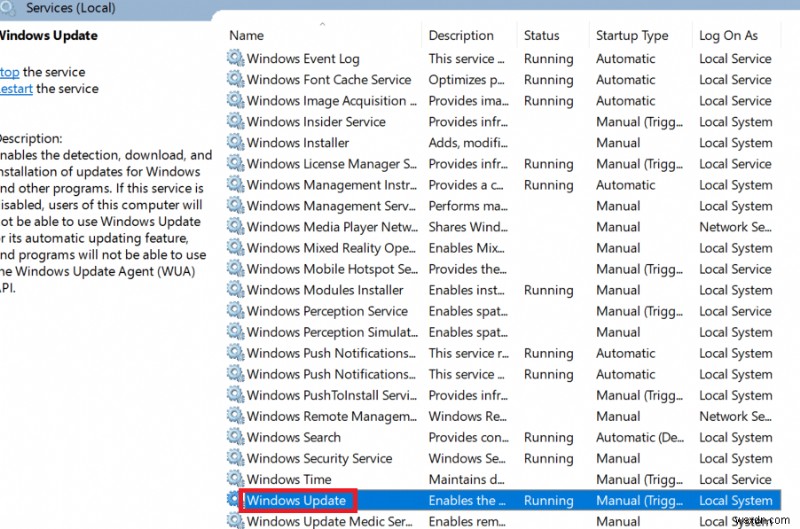
Task: Select the Windows Update service row
Action: pos(504,500)
